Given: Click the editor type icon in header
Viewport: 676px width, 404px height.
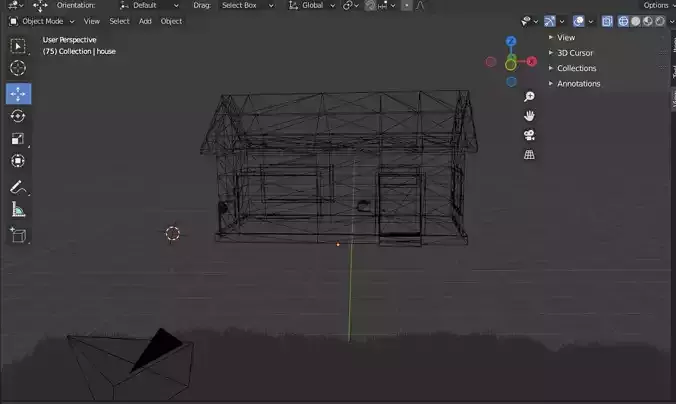Looking at the screenshot, I should (16, 6).
